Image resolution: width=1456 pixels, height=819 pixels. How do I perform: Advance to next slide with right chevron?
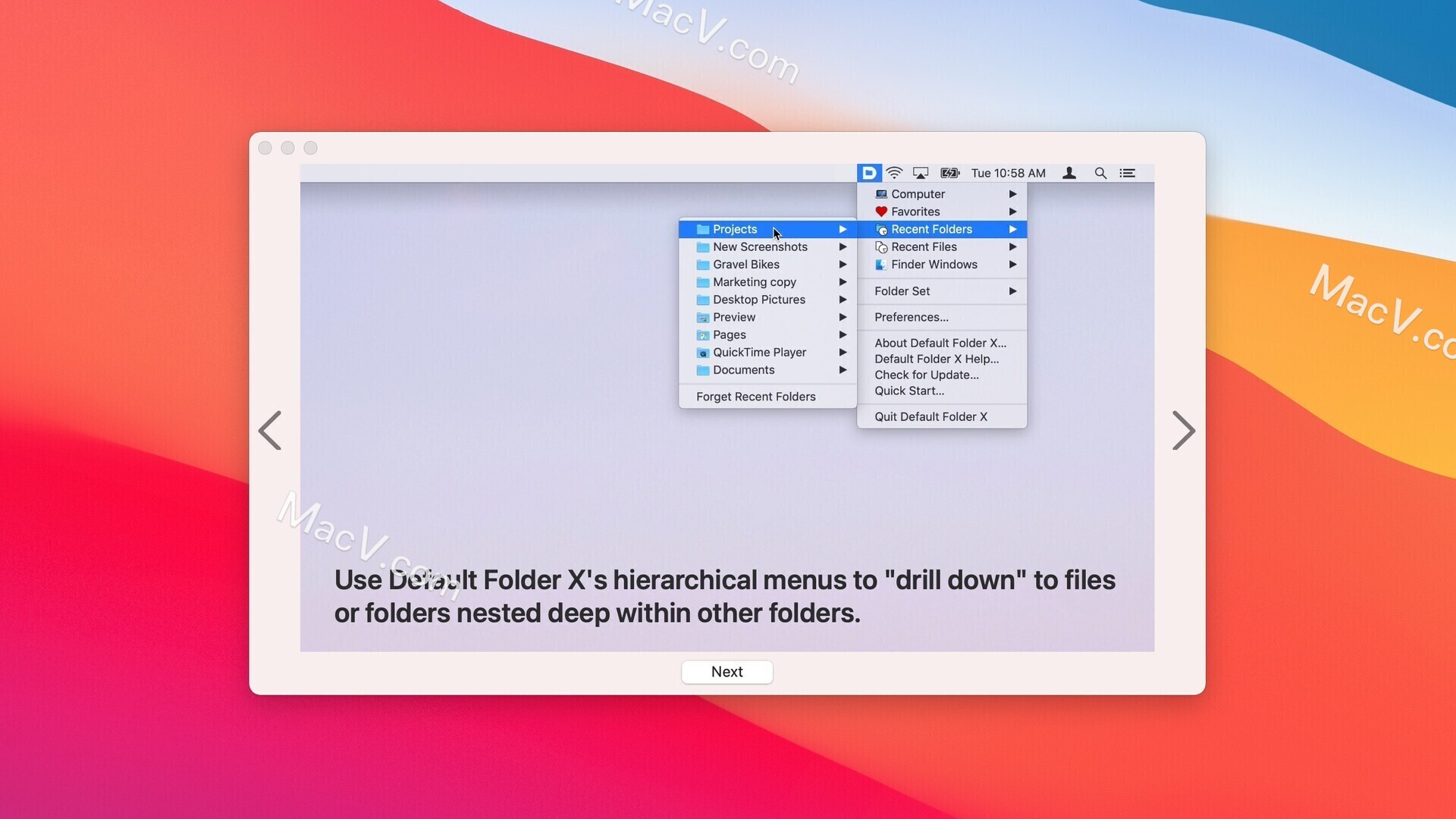click(1184, 431)
